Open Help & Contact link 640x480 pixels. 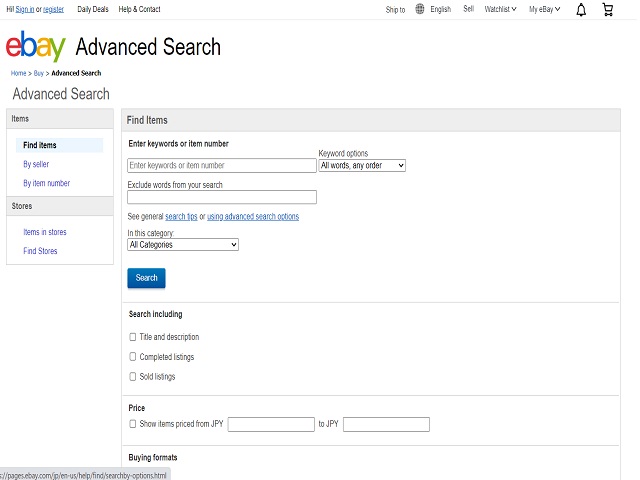139,9
